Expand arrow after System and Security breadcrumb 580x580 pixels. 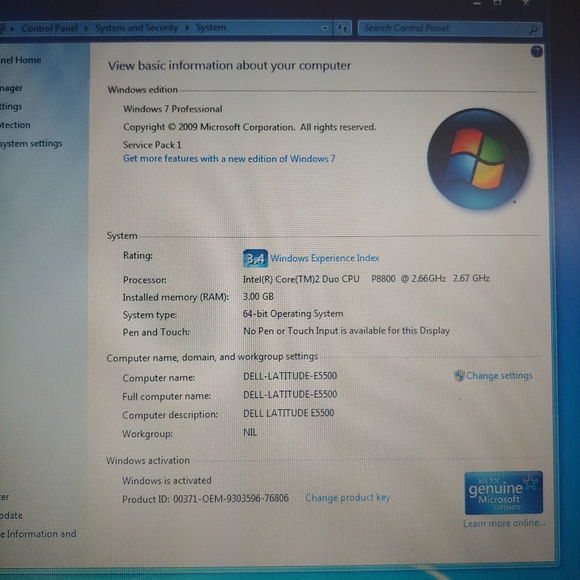[x=187, y=28]
